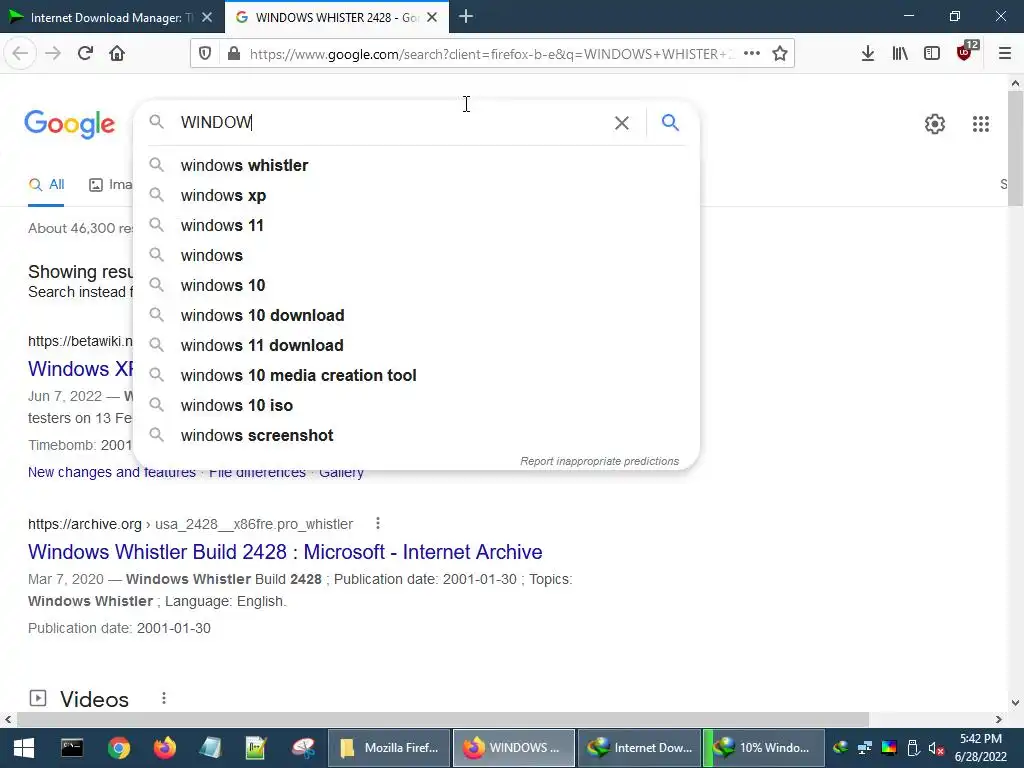Click the blue Google search magnifier button
Viewport: 1024px width, 768px height.
point(670,122)
